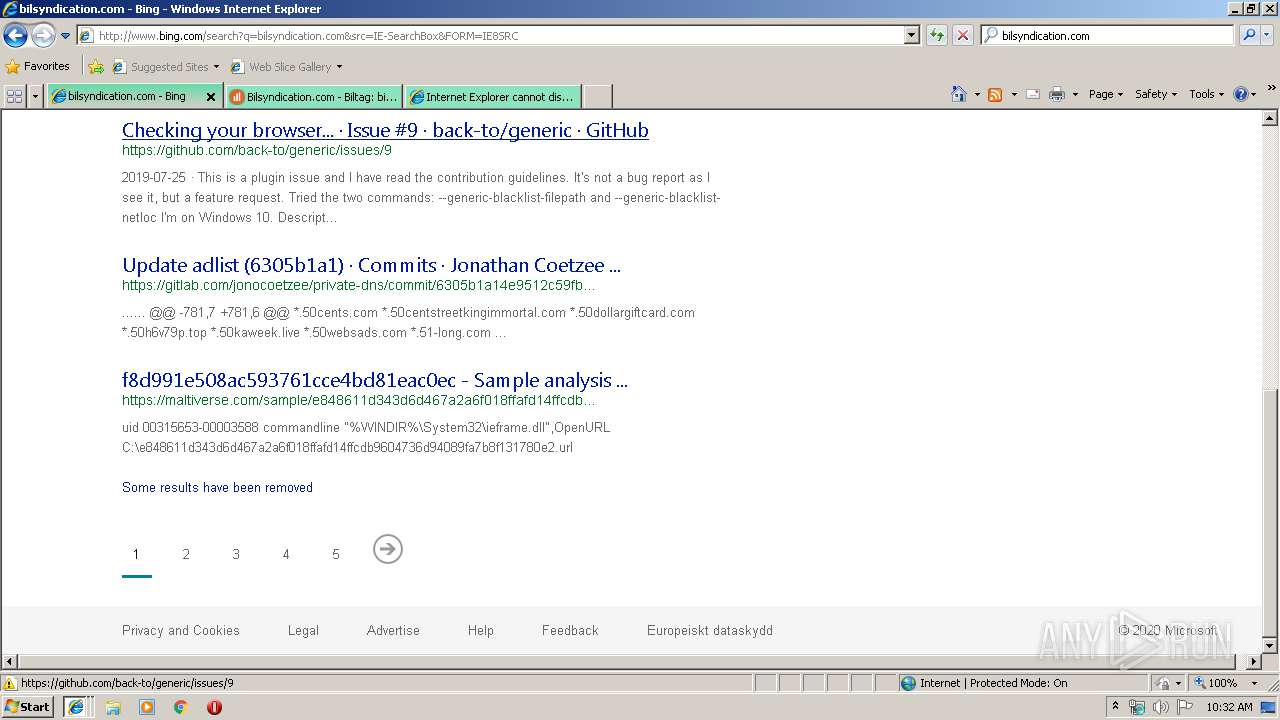Click the Forward navigation arrow
1280x720 pixels.
43,36
